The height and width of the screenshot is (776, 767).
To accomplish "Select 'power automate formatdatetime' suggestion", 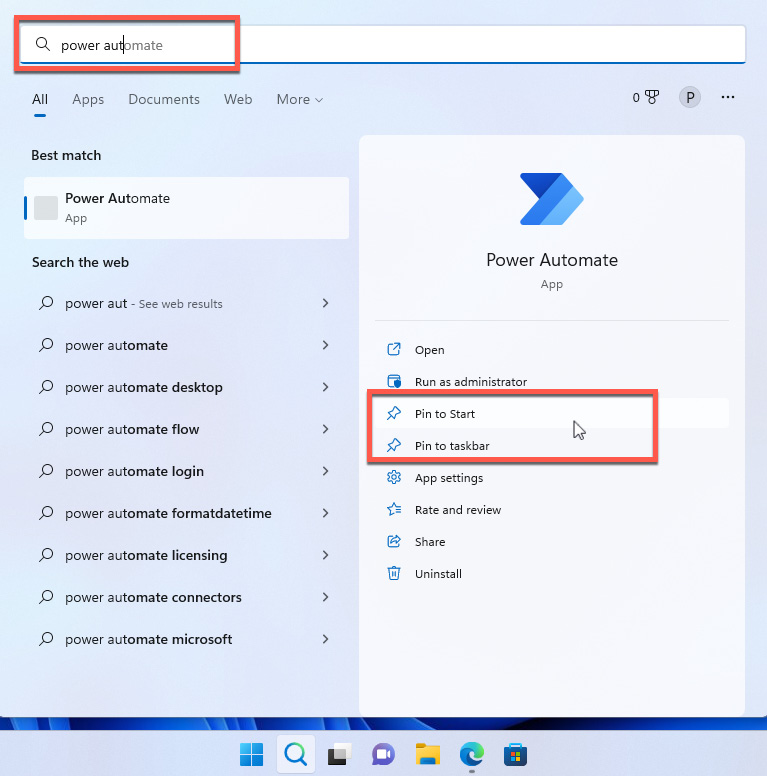I will click(168, 514).
